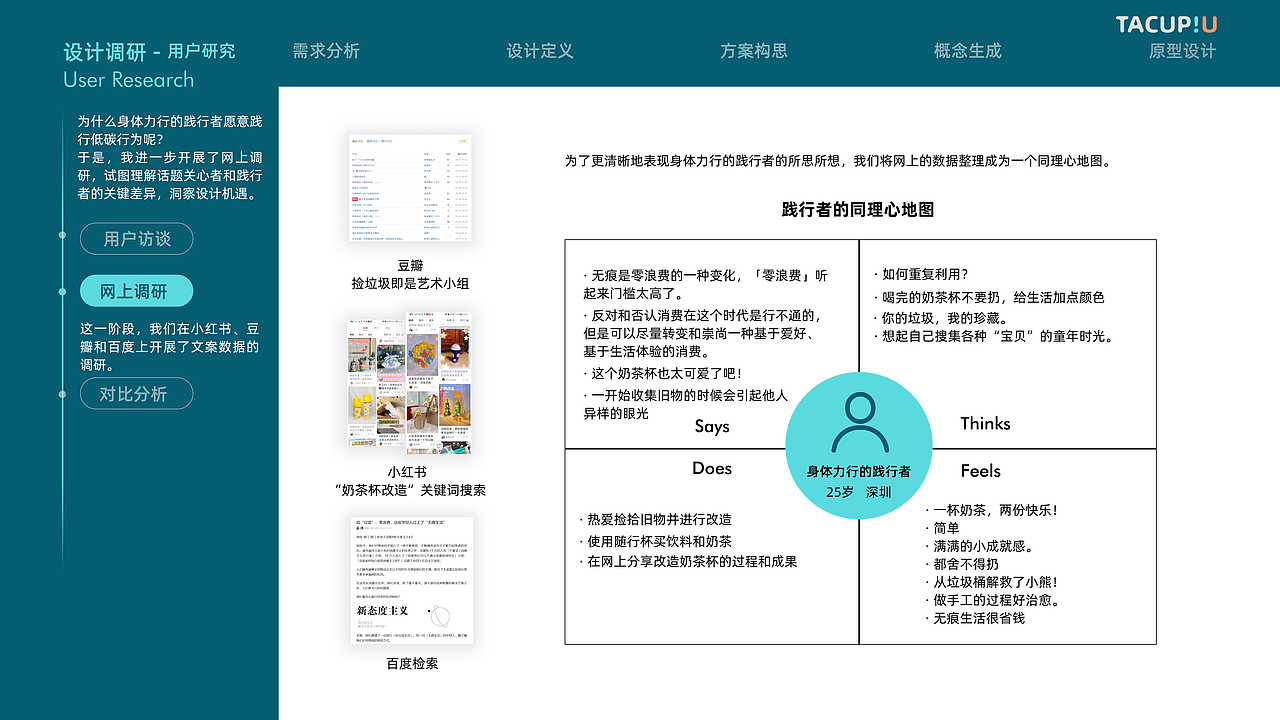Select the 设计调研 - 用户研究 heading
Image resolution: width=1280 pixels, height=720 pixels.
(x=149, y=51)
